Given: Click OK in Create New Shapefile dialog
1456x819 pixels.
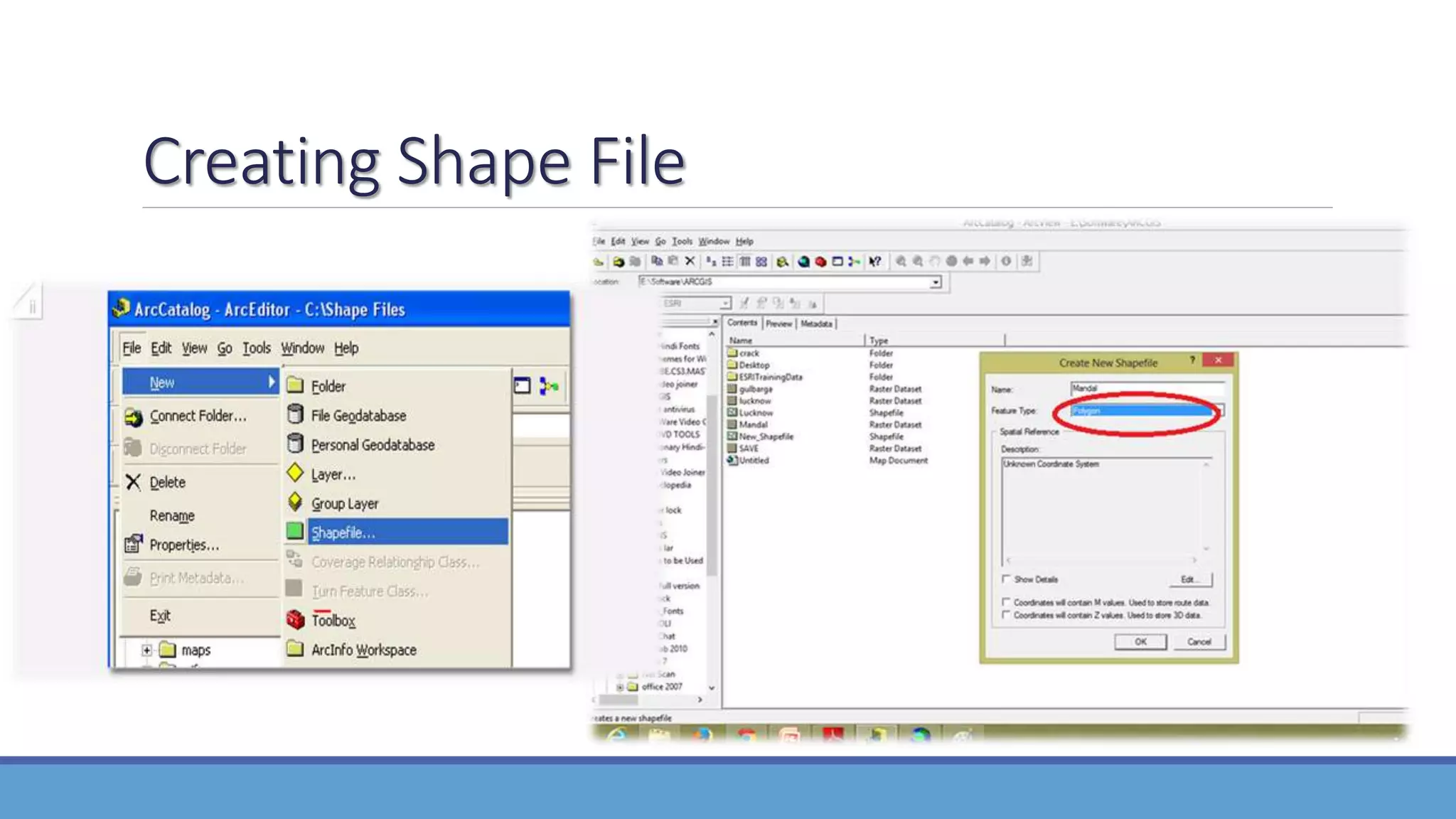Looking at the screenshot, I should click(1140, 641).
